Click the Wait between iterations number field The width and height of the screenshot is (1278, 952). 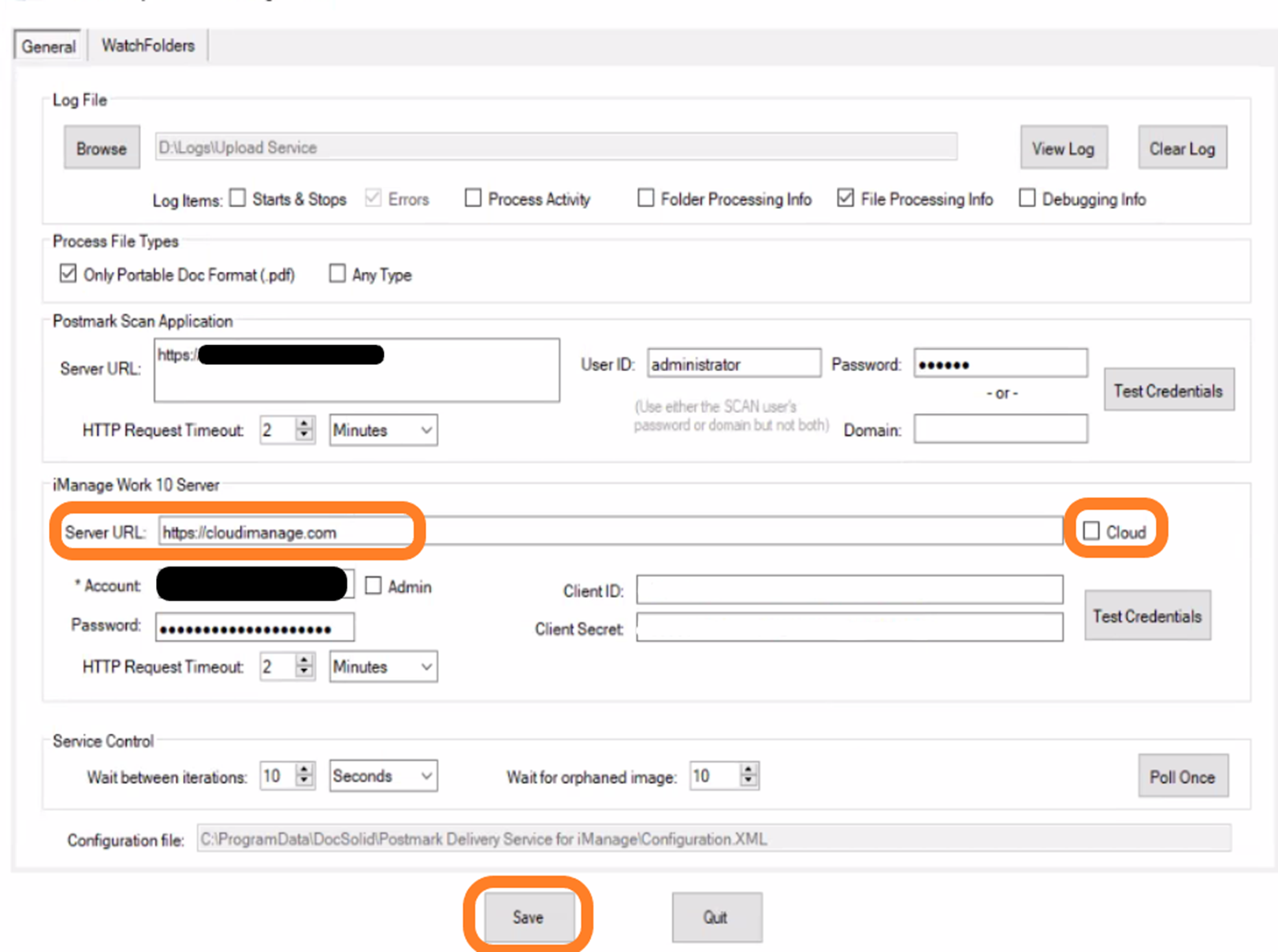(277, 775)
